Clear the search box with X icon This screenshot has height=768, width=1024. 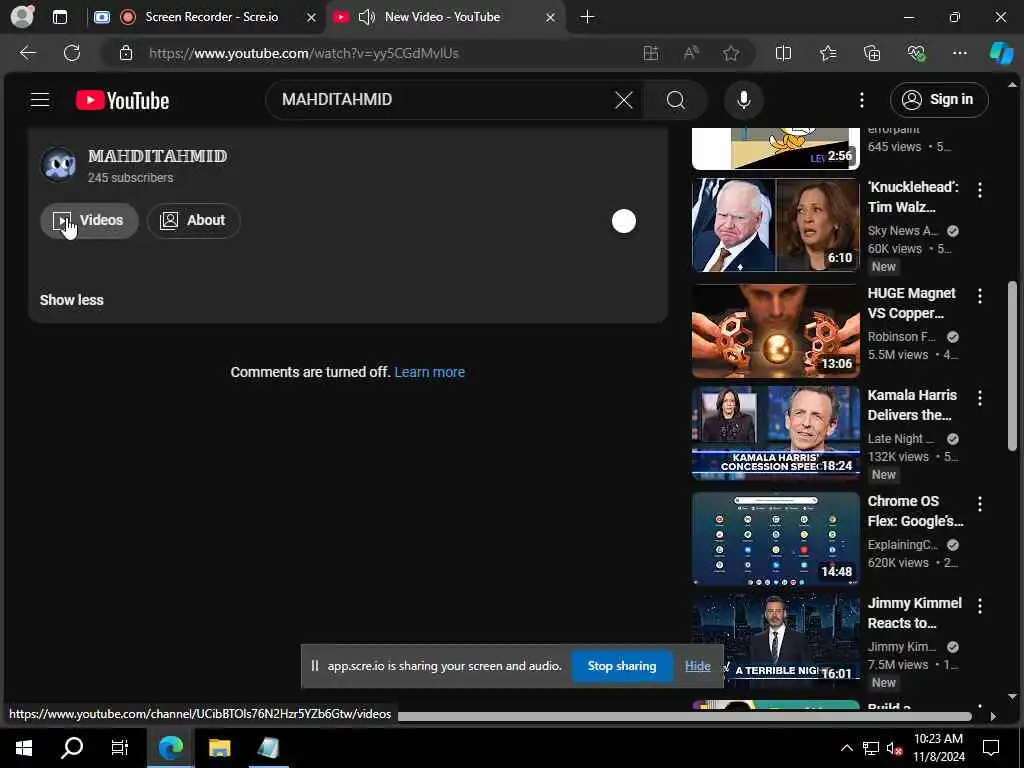coord(624,100)
